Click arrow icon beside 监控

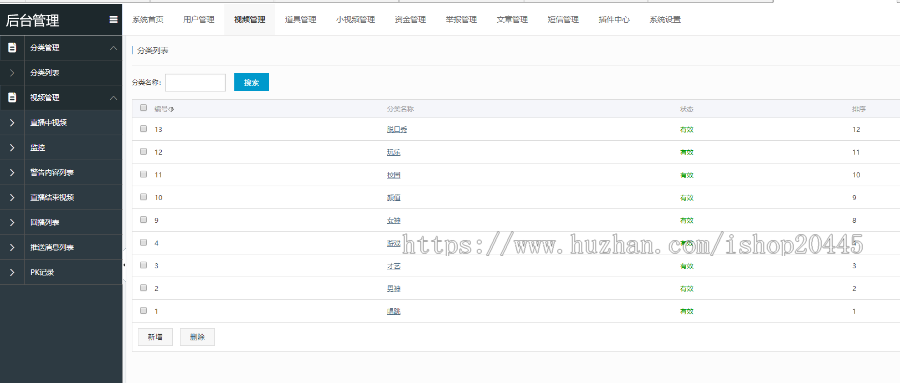[x=12, y=148]
